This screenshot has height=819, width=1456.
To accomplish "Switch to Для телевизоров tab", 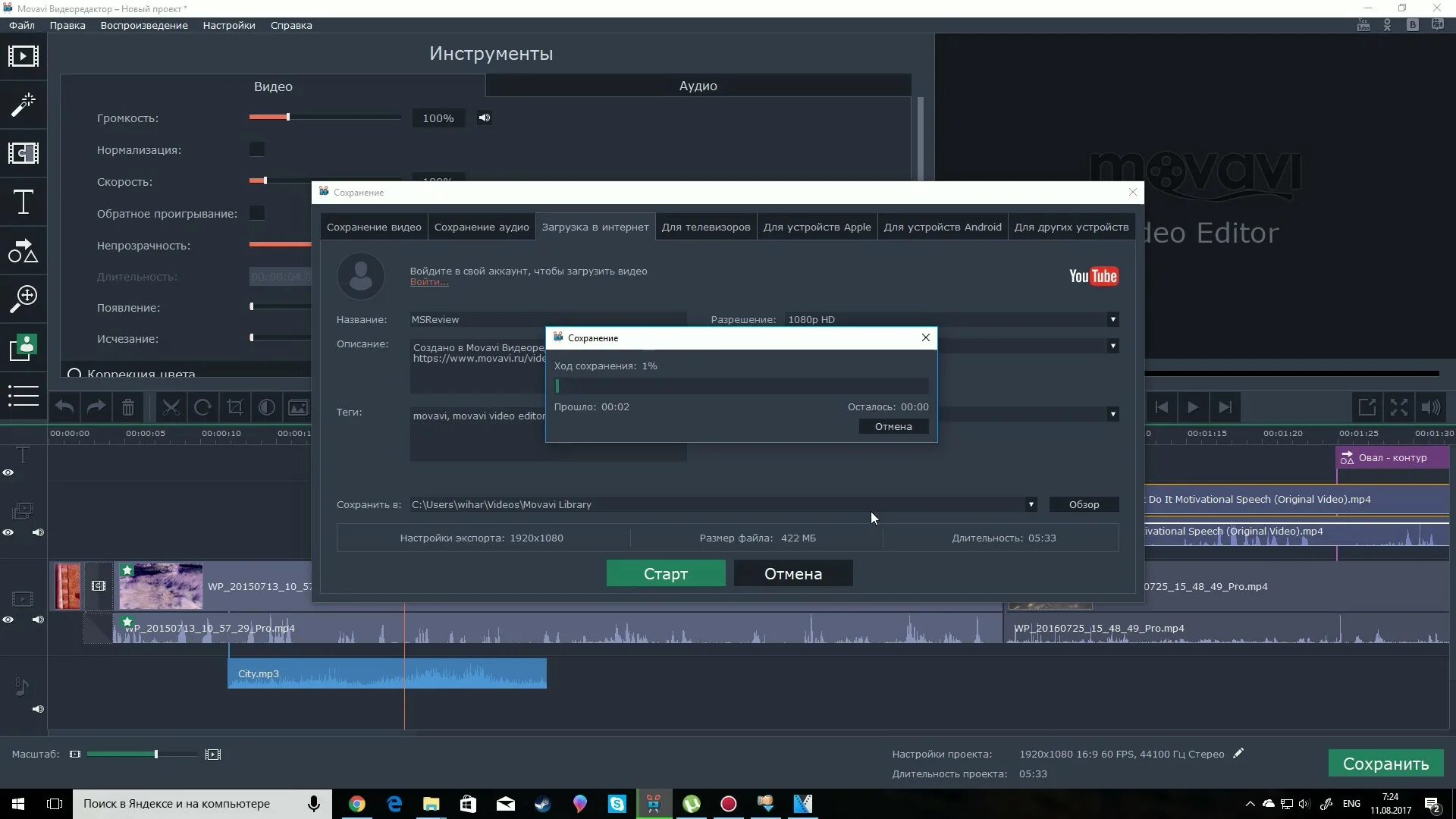I will click(706, 227).
